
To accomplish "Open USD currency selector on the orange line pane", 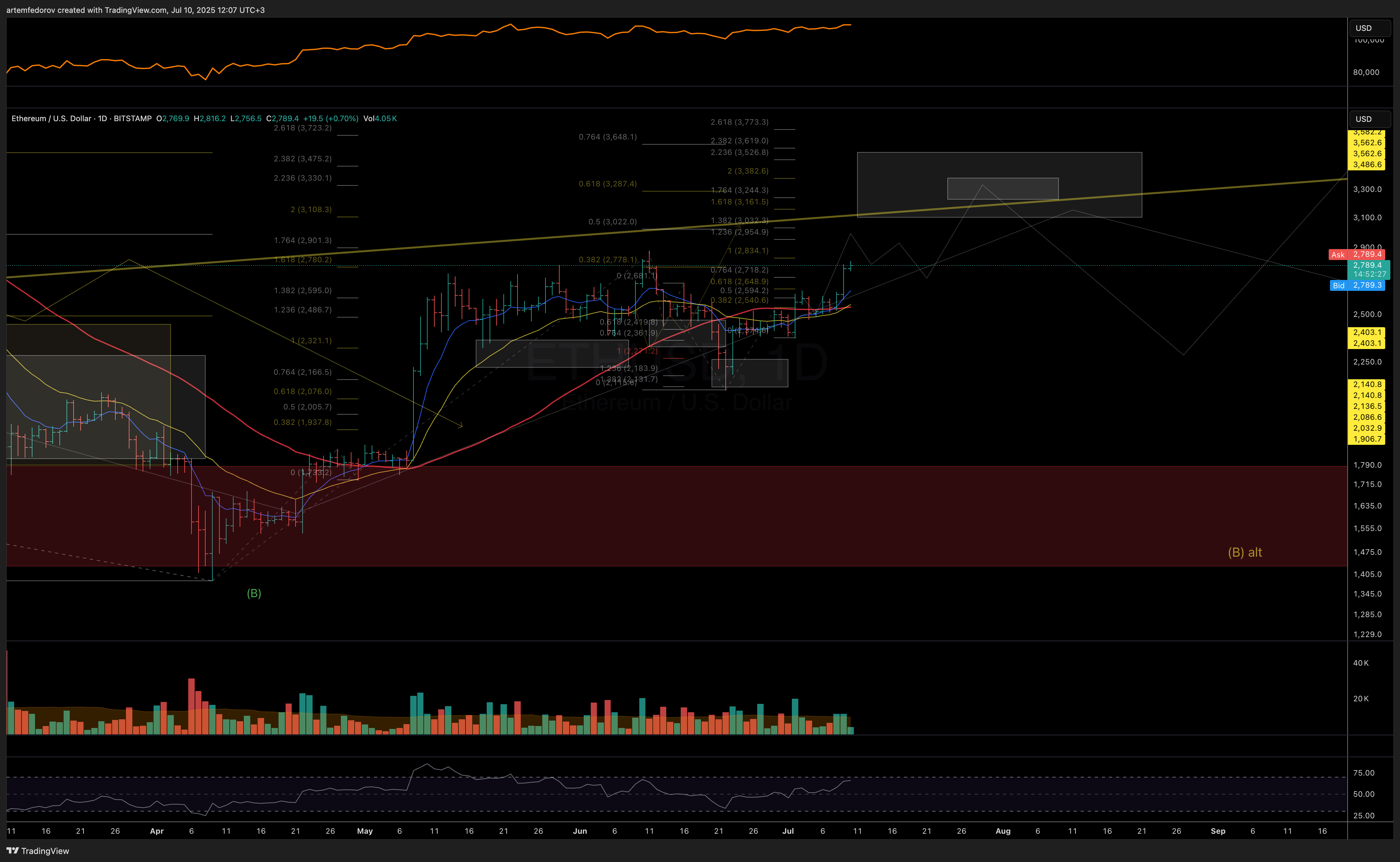I will (x=1370, y=28).
